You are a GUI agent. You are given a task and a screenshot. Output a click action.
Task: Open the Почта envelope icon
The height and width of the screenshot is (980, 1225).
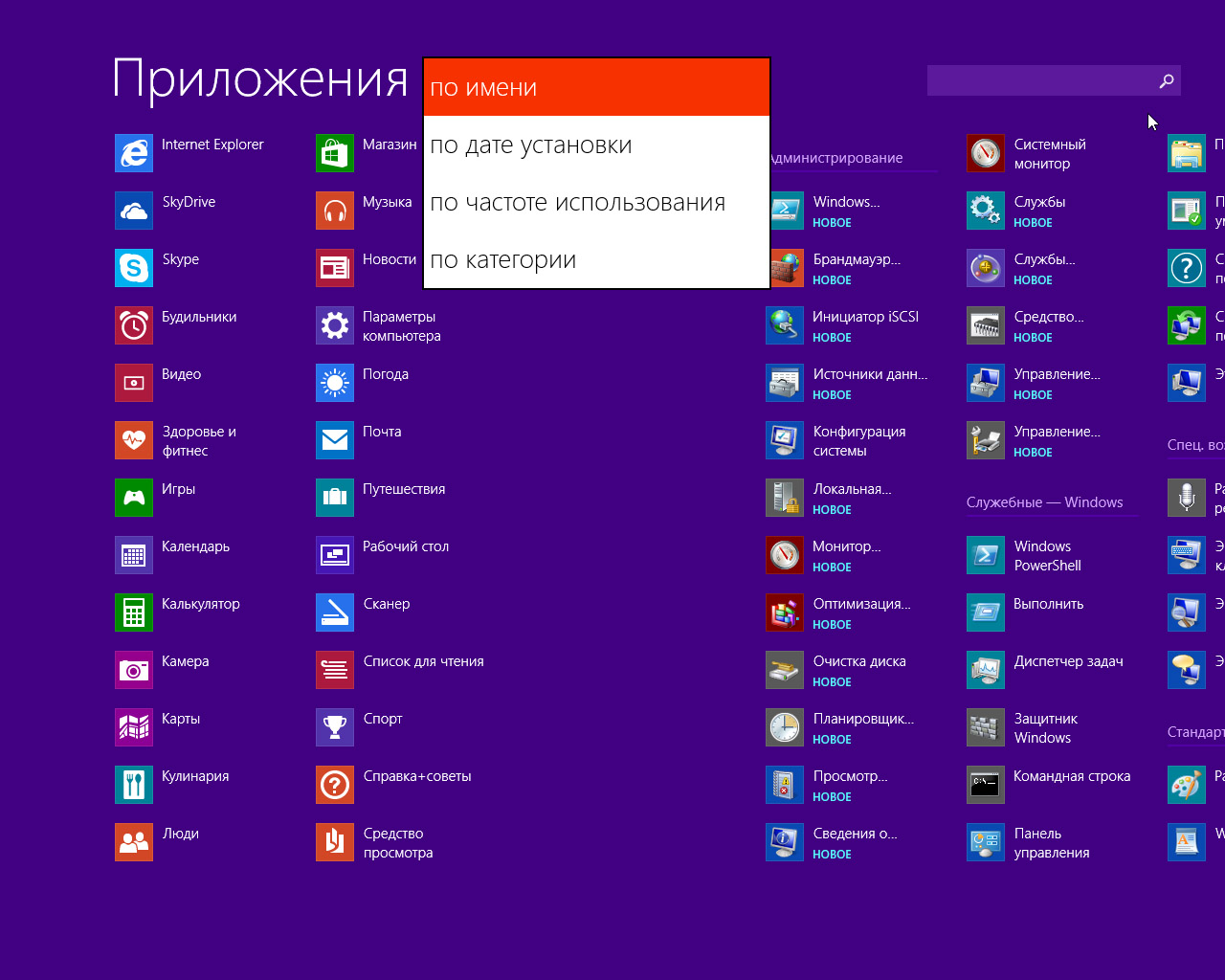[335, 440]
